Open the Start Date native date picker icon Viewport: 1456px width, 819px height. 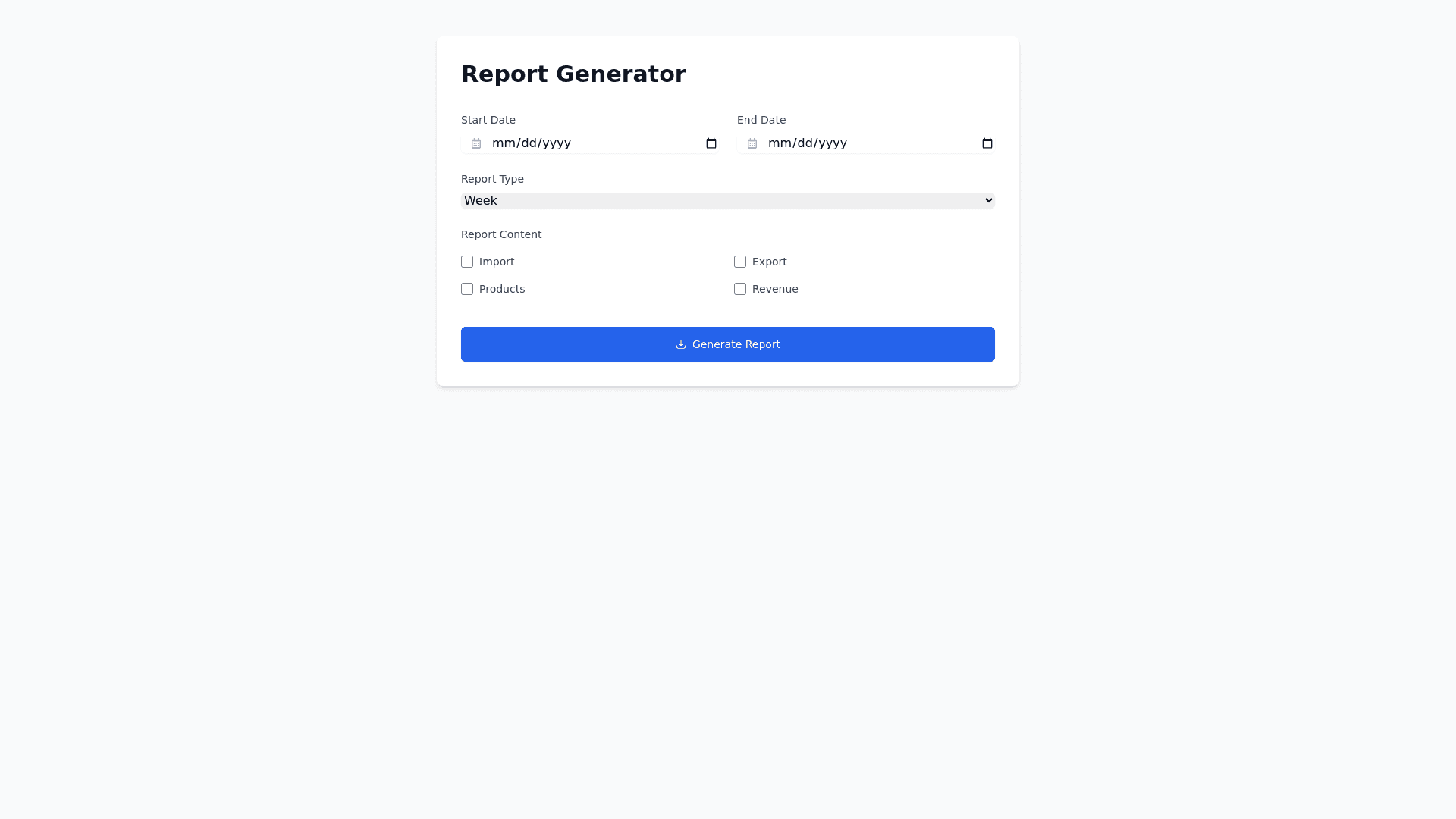click(711, 143)
